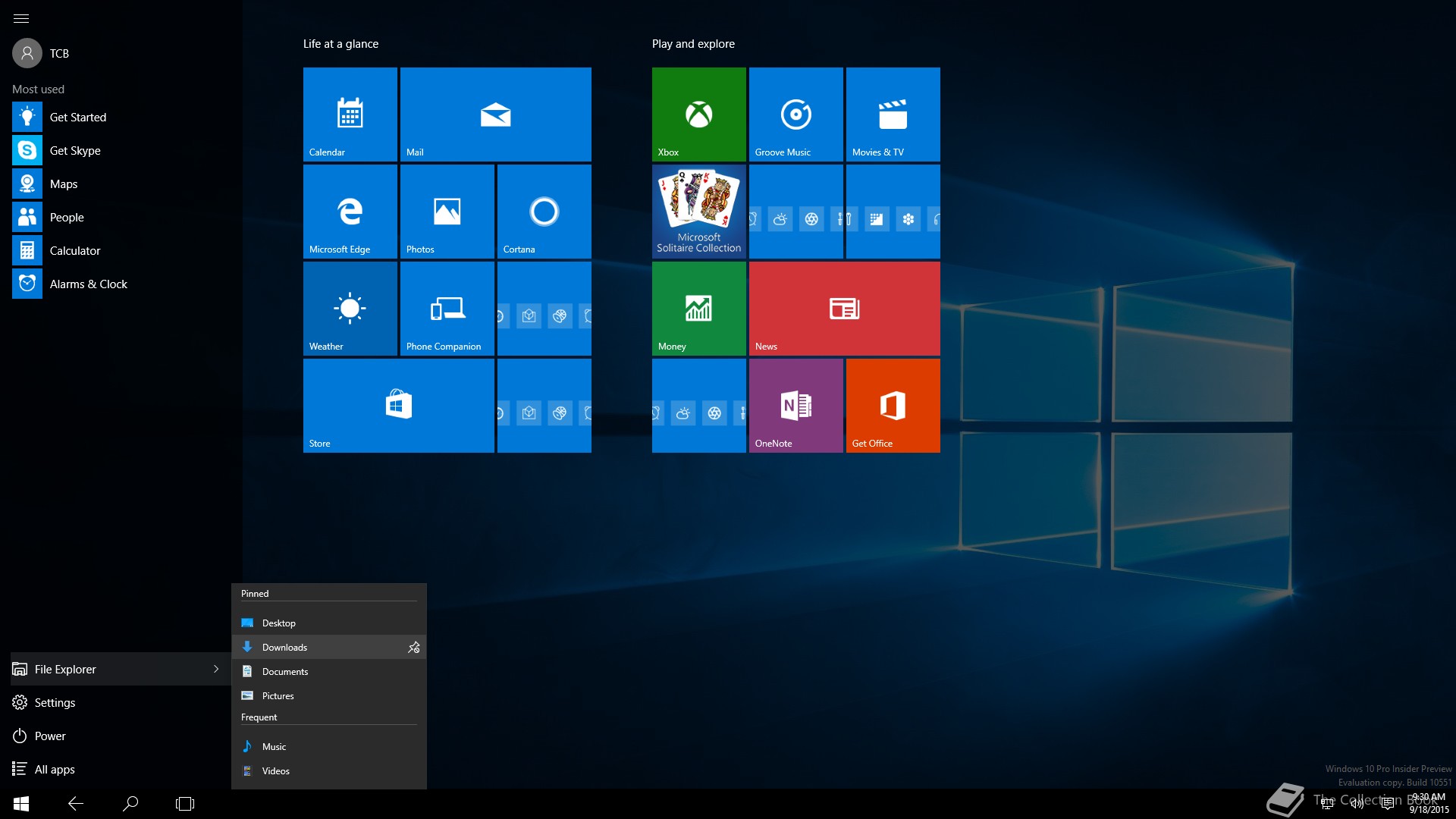Open Phone Companion tile
The width and height of the screenshot is (1456, 819).
click(447, 309)
